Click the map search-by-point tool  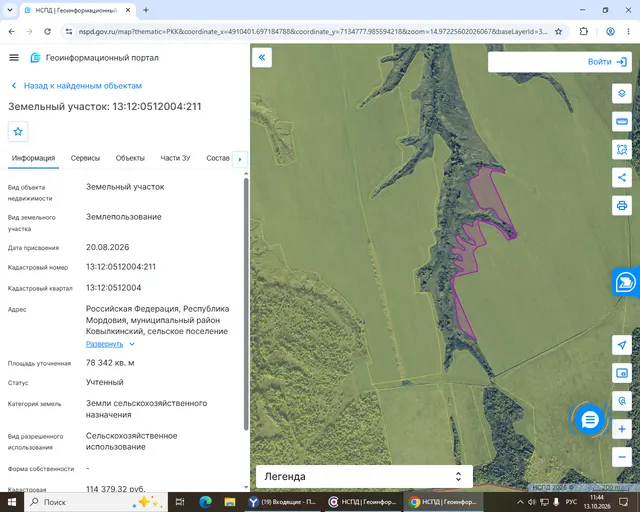622,401
